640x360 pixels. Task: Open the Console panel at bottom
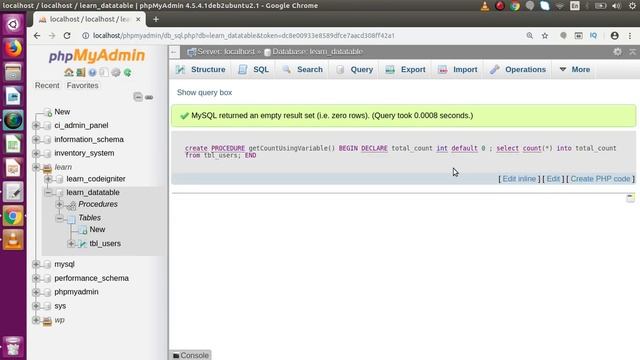pos(190,355)
